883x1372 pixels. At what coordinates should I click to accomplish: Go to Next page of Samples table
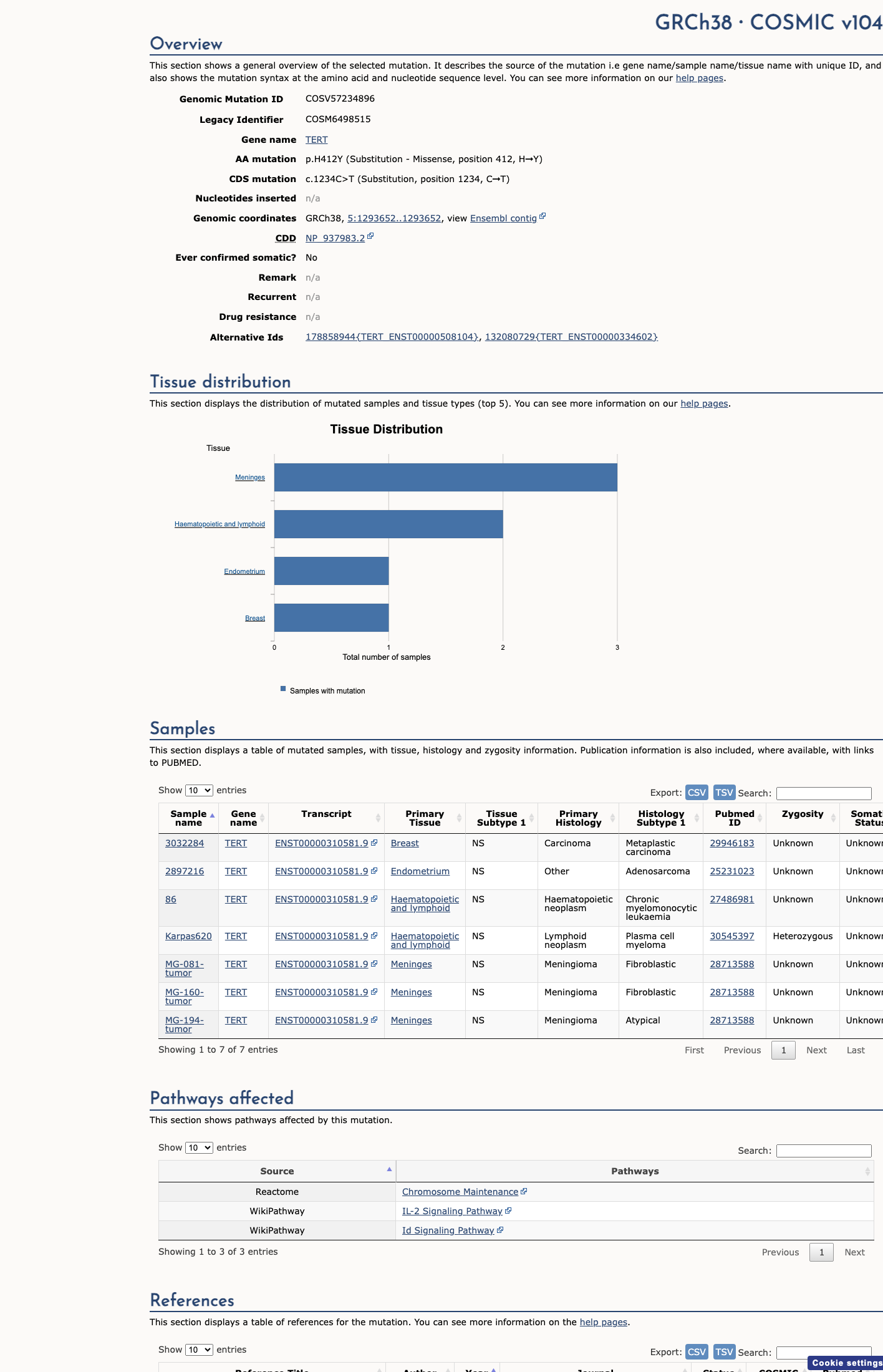tap(816, 1050)
